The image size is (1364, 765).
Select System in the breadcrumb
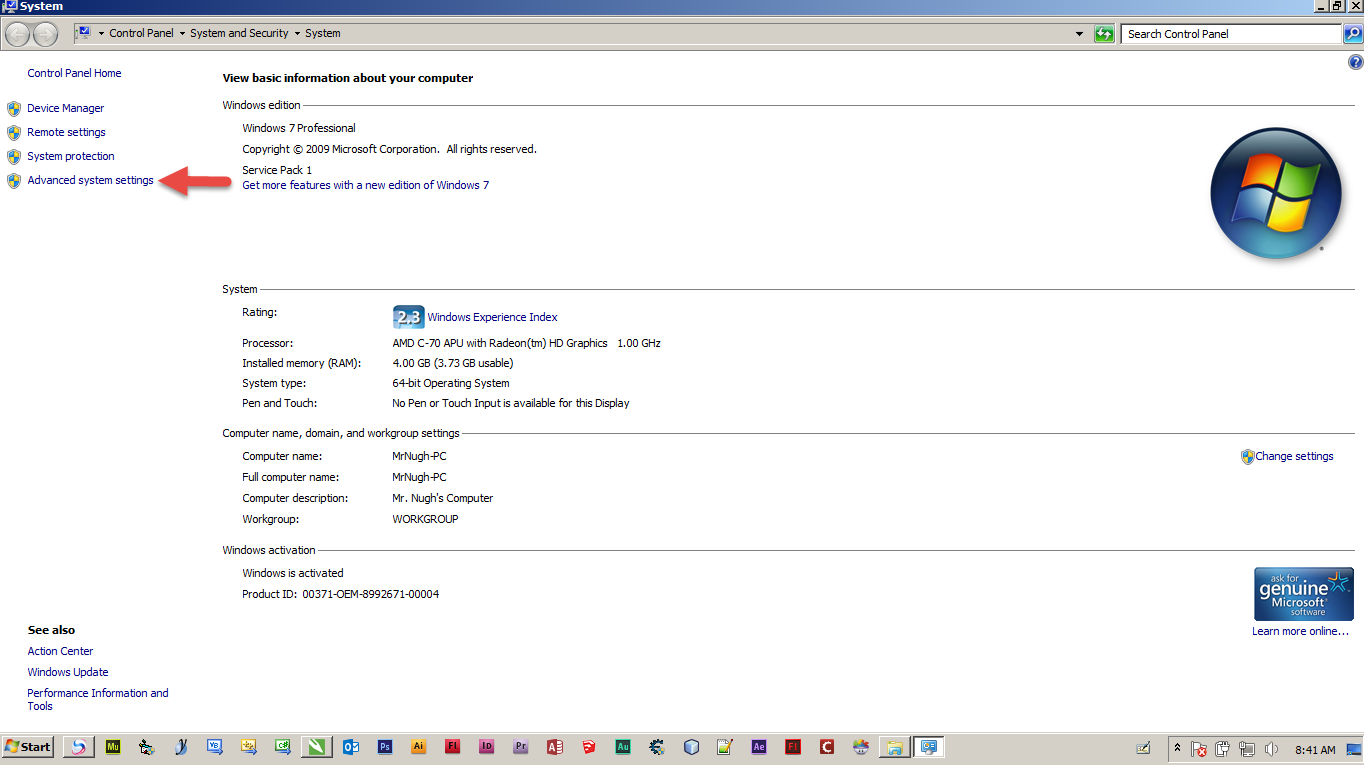coord(323,33)
